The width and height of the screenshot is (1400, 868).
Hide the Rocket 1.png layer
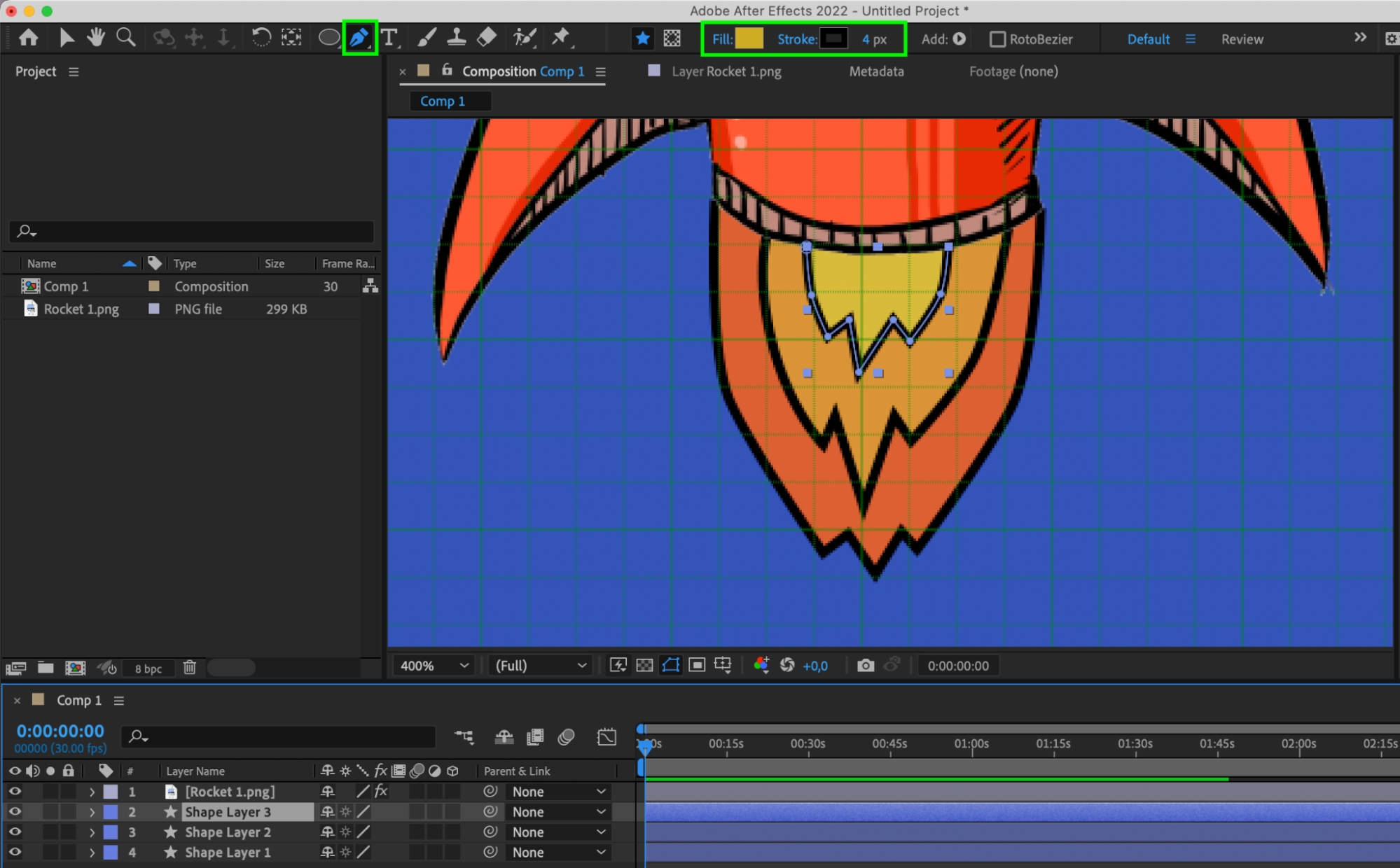tap(15, 792)
